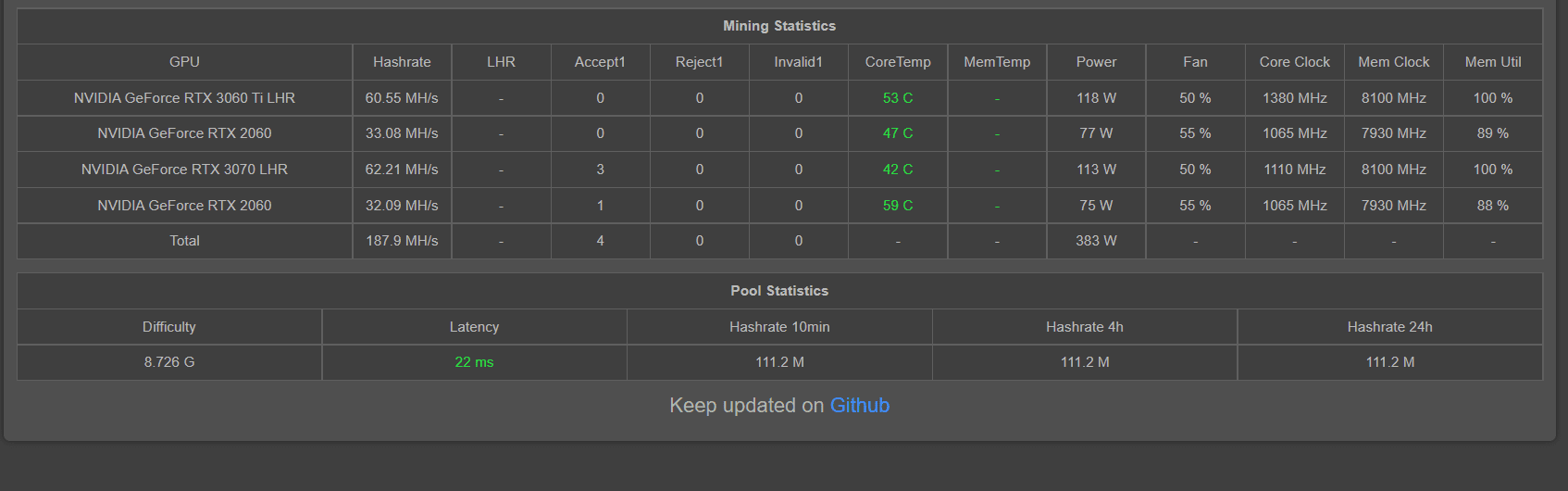Click the 187.9 MH/s total hashrate
The width and height of the screenshot is (1568, 491).
[x=402, y=241]
